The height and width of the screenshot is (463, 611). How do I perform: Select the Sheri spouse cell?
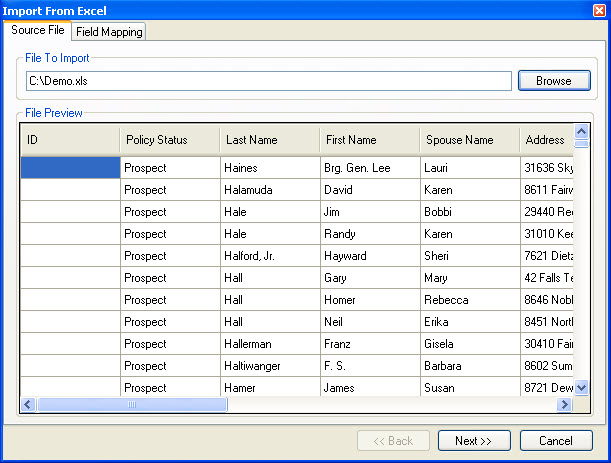[x=470, y=256]
